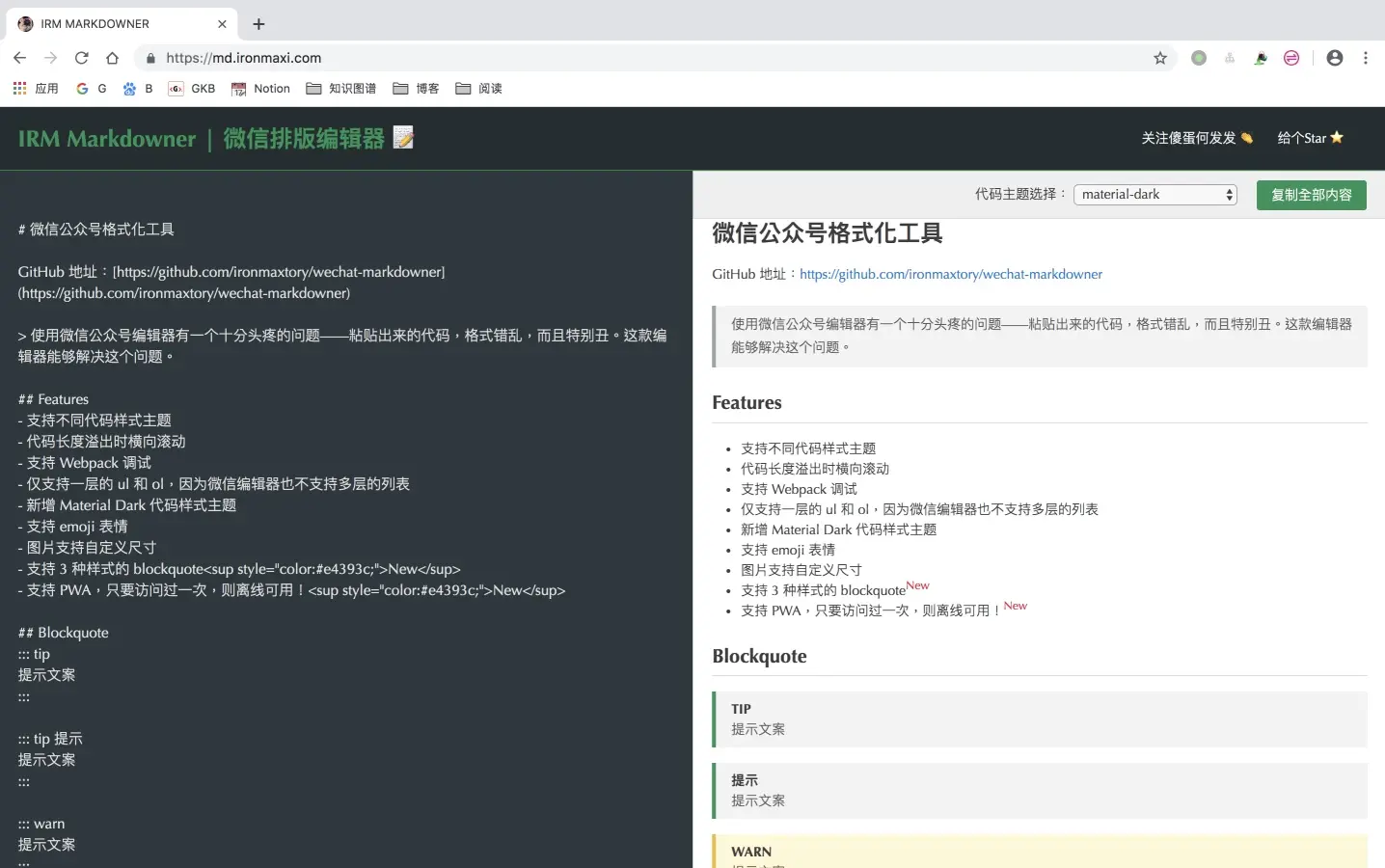Open the Google bookmark icon

point(82,88)
